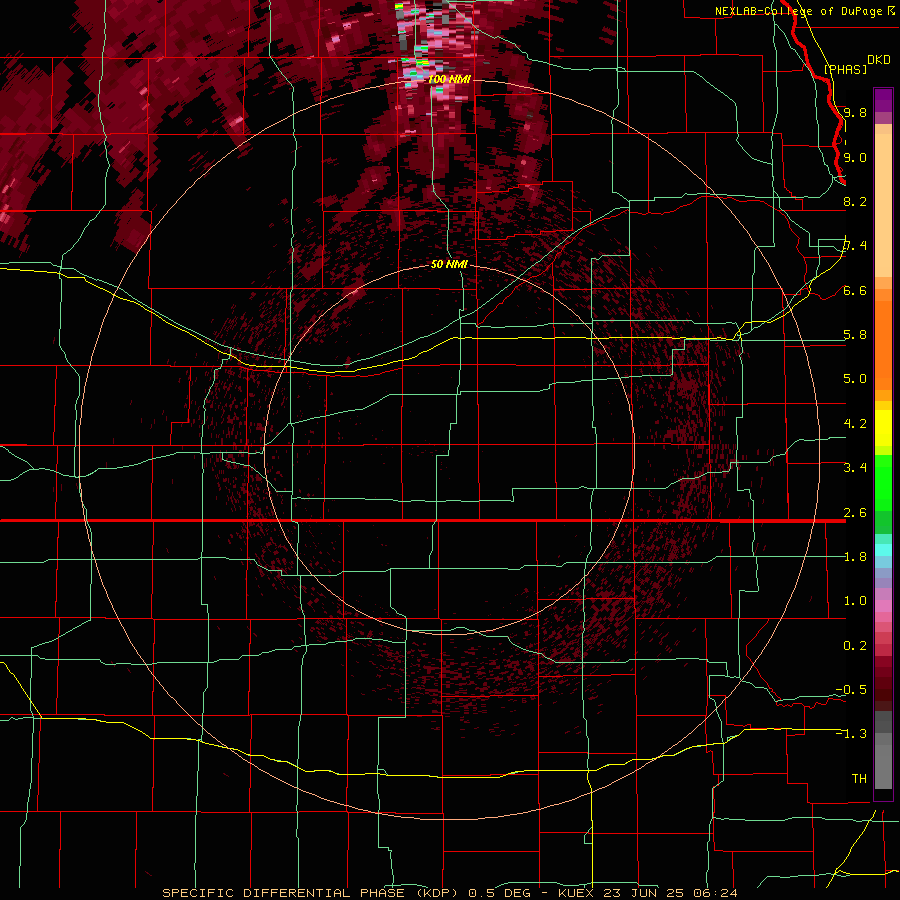The image size is (900, 900).
Task: Click SPECIFIC DIFFERENTIAL PHASE caption text
Action: (283, 893)
